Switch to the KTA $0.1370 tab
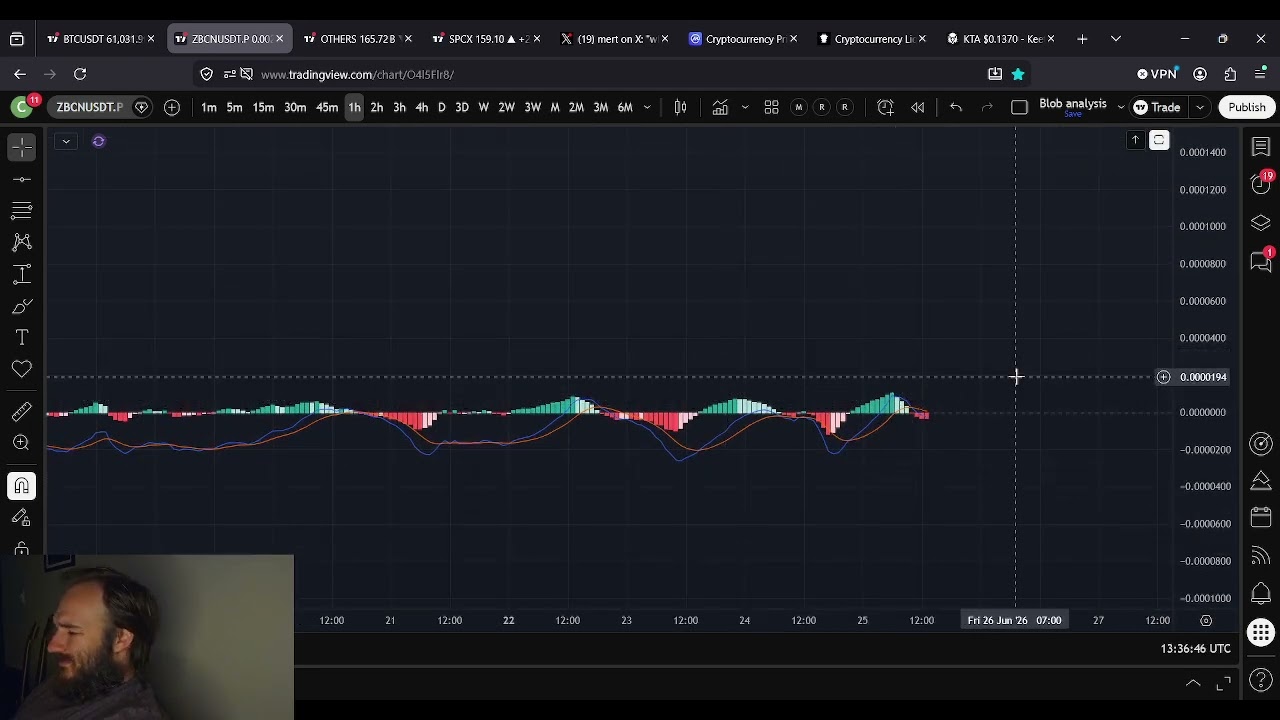This screenshot has width=1280, height=720. pyautogui.click(x=1002, y=39)
